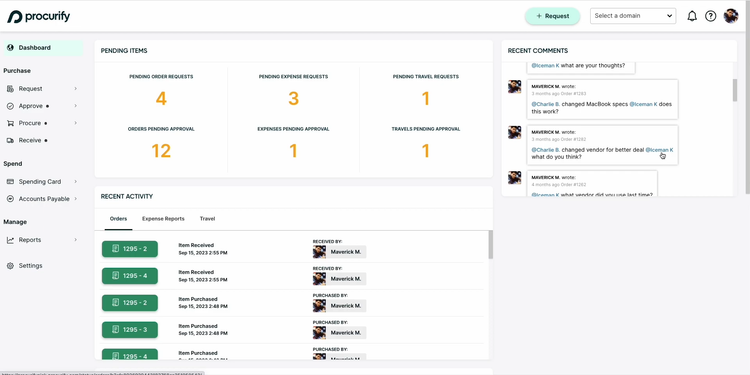Screen dimensions: 750x375
Task: Switch to the Travel tab
Action: pos(207,219)
